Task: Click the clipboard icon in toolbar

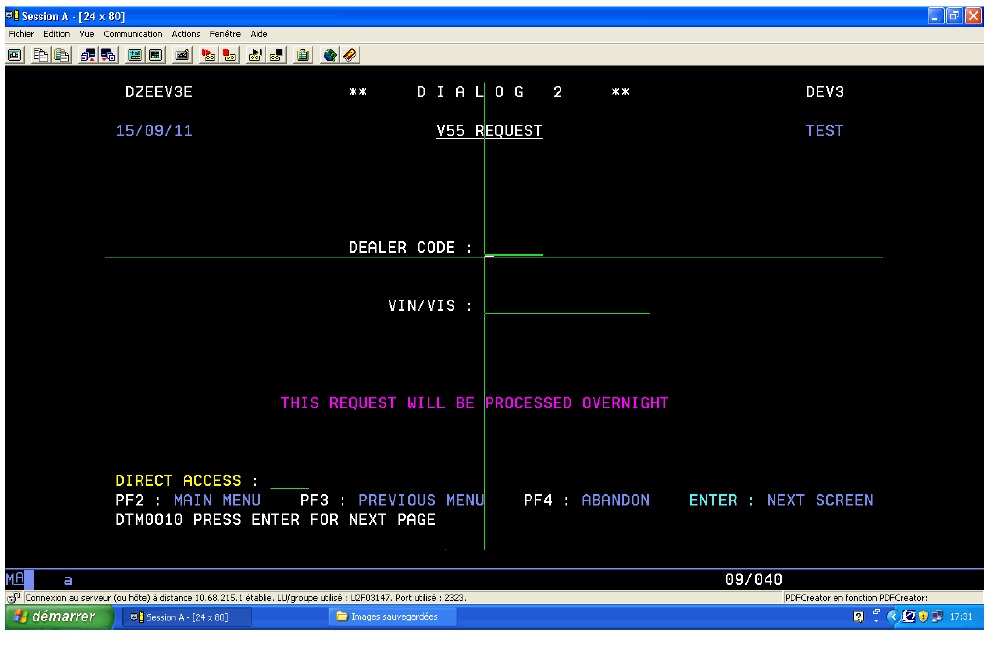Action: coord(301,54)
